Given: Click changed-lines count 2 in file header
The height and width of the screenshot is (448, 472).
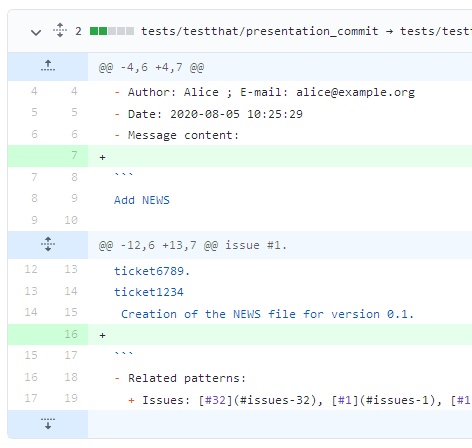Looking at the screenshot, I should (78, 31).
